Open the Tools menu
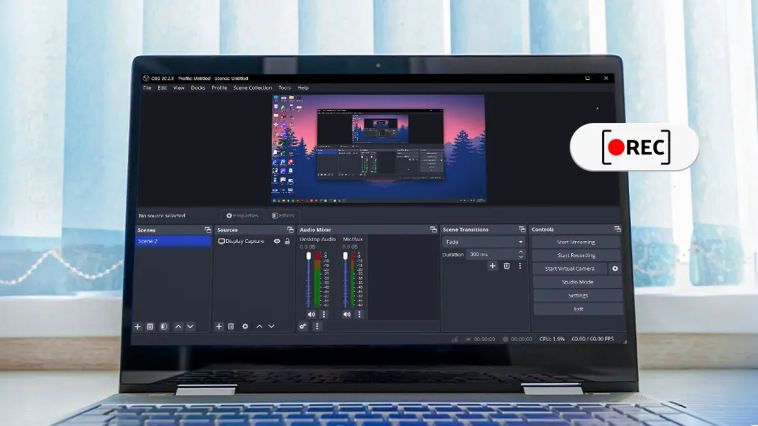This screenshot has height=426, width=758. (x=284, y=88)
